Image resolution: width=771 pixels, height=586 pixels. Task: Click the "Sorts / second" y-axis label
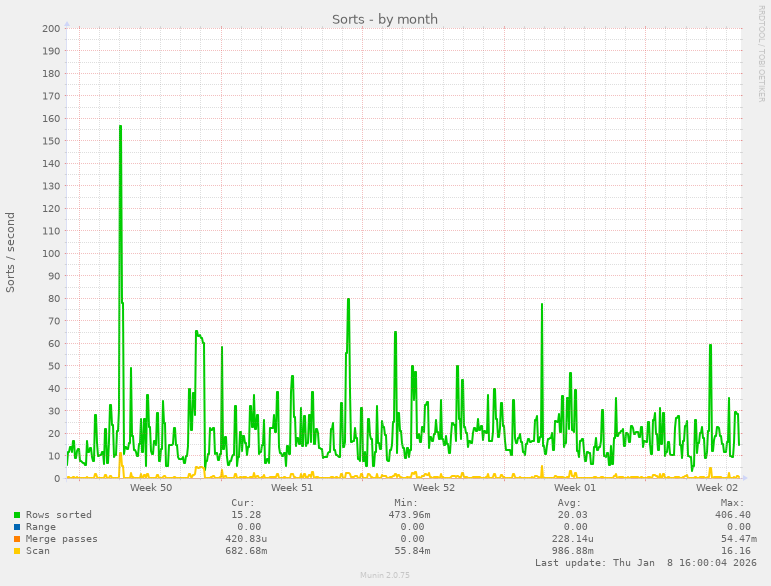click(11, 252)
